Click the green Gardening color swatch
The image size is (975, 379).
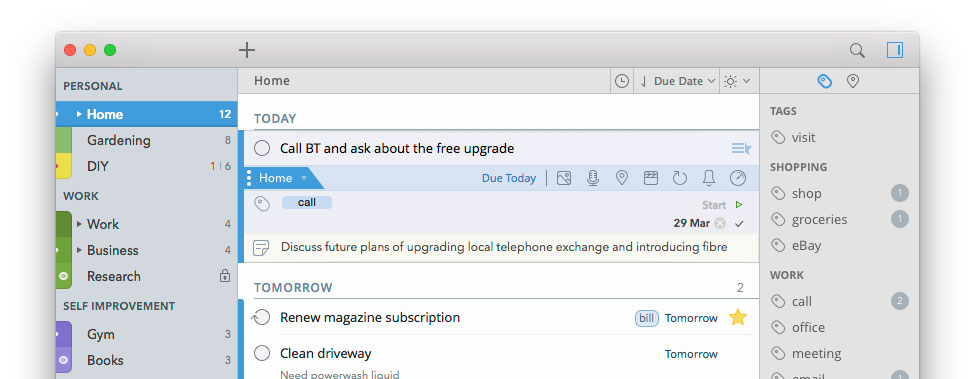tap(64, 140)
